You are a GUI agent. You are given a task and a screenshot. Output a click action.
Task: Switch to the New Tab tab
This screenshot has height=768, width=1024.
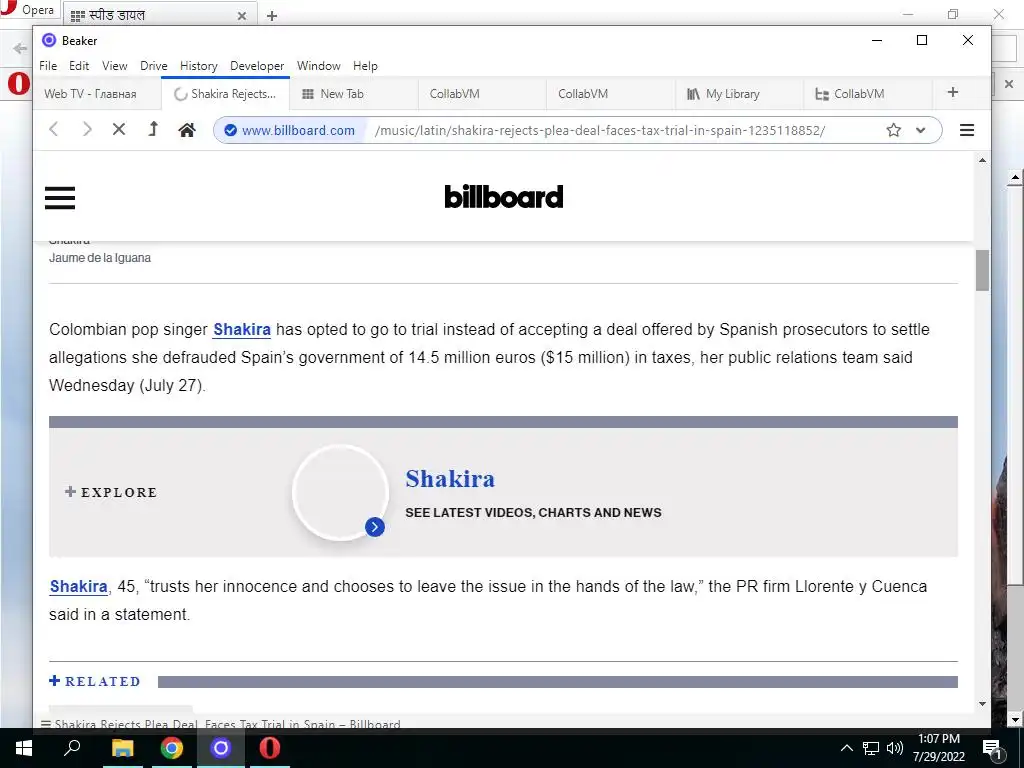(x=353, y=93)
